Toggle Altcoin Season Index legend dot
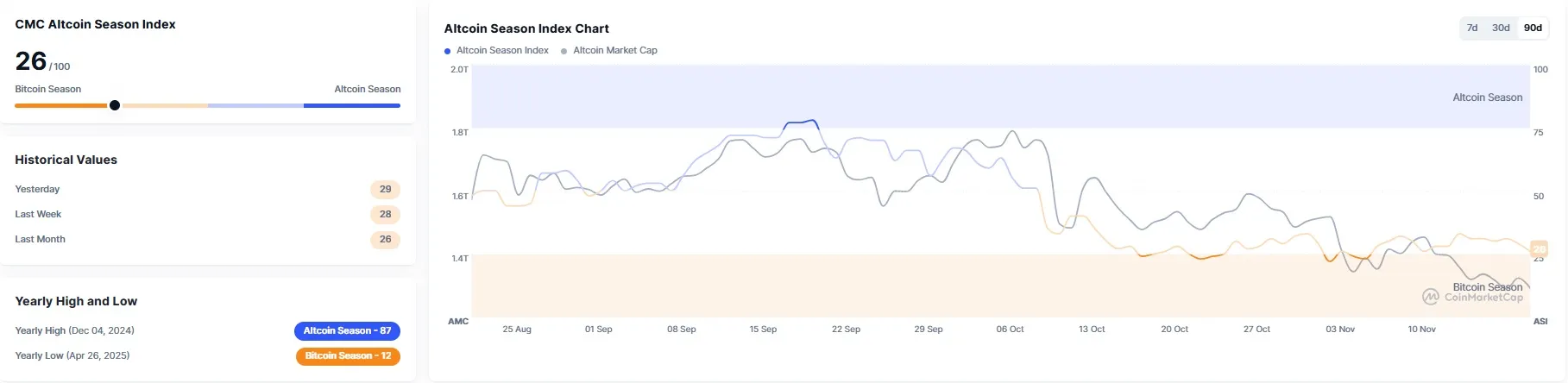The image size is (1568, 383). pyautogui.click(x=447, y=51)
